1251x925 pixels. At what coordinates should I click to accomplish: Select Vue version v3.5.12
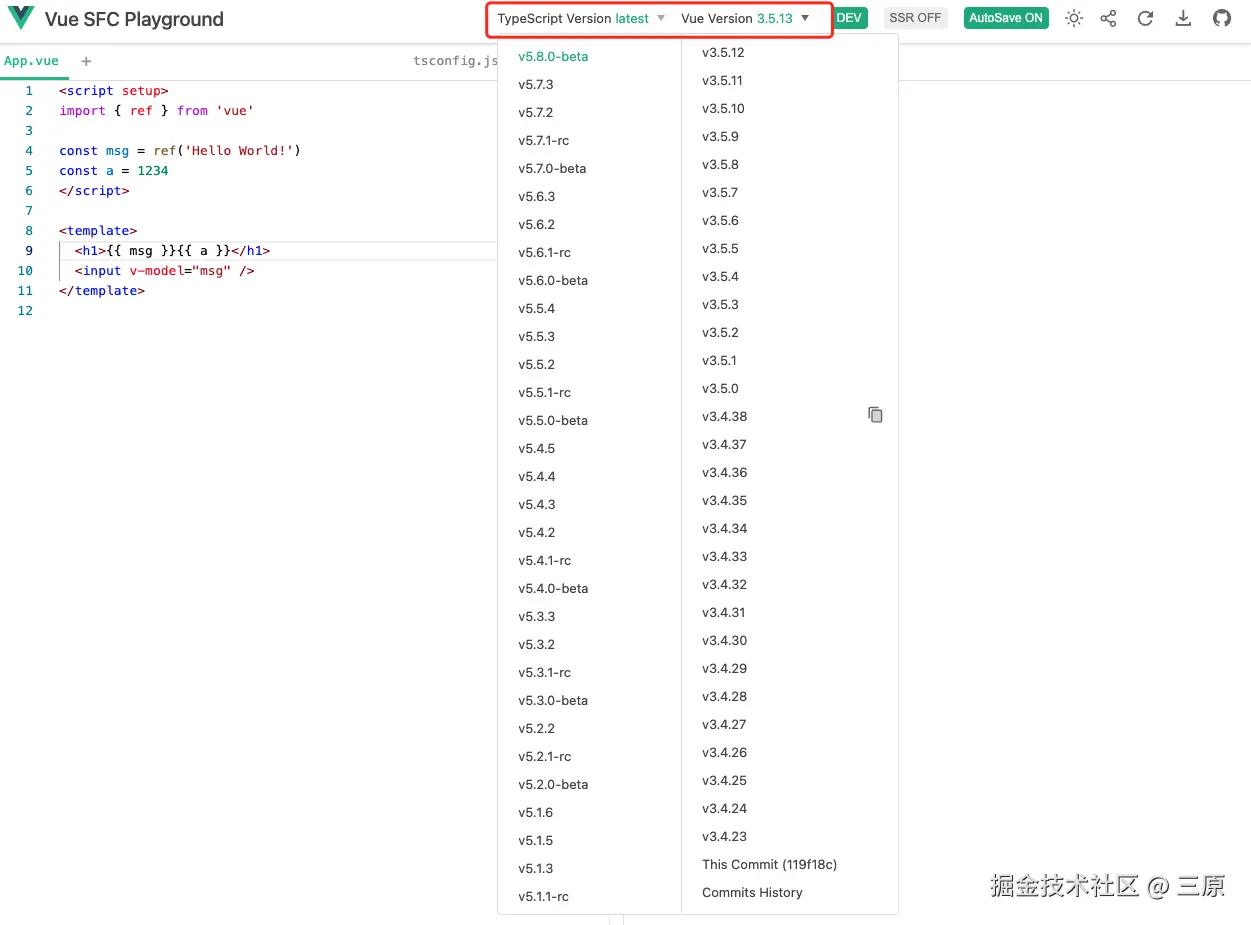pos(723,53)
